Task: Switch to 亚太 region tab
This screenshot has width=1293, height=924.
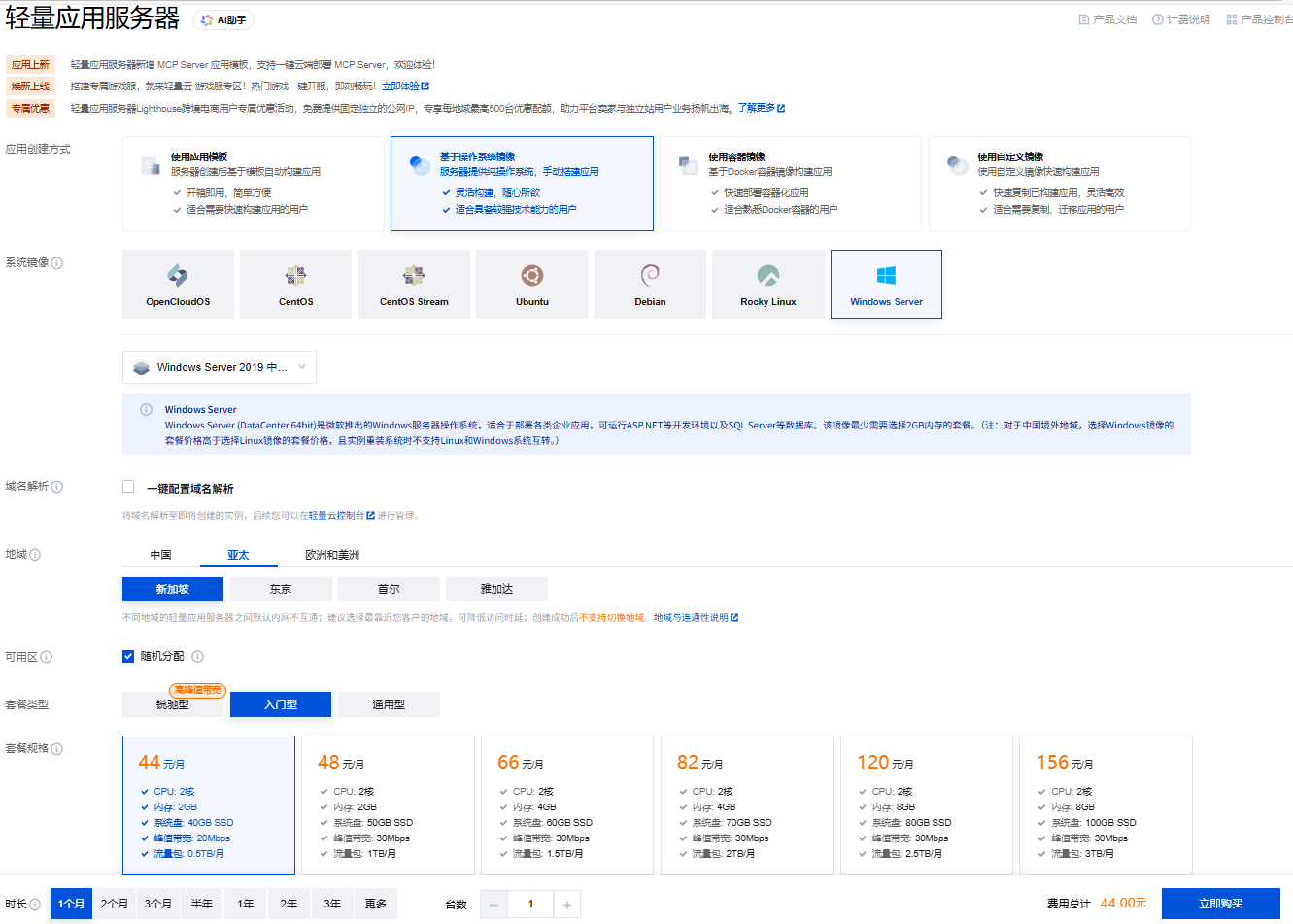Action: click(x=239, y=555)
